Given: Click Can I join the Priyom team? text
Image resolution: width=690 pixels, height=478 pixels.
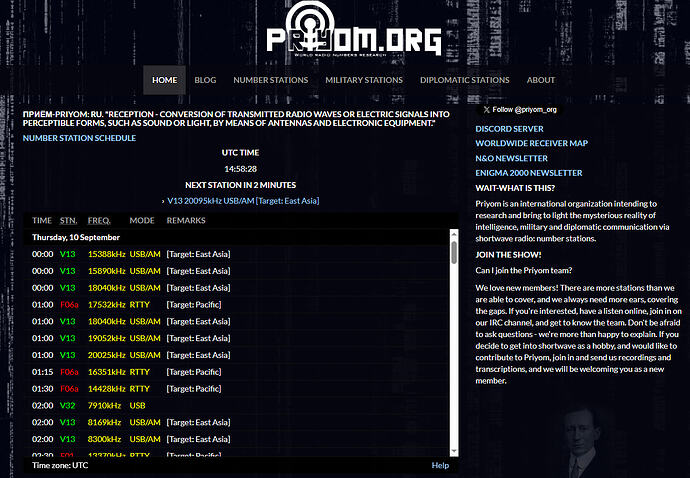Looking at the screenshot, I should 524,270.
